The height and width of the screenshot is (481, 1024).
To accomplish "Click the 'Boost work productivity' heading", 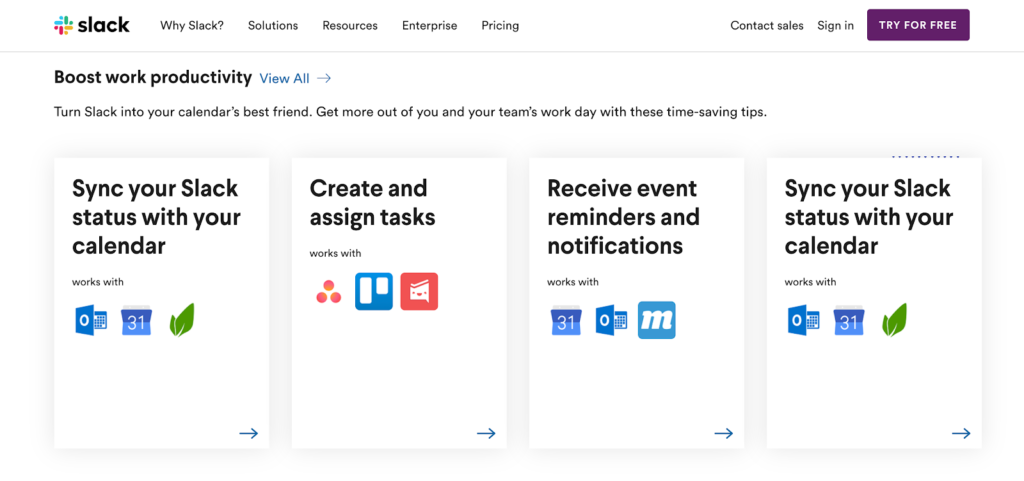I will tap(153, 78).
